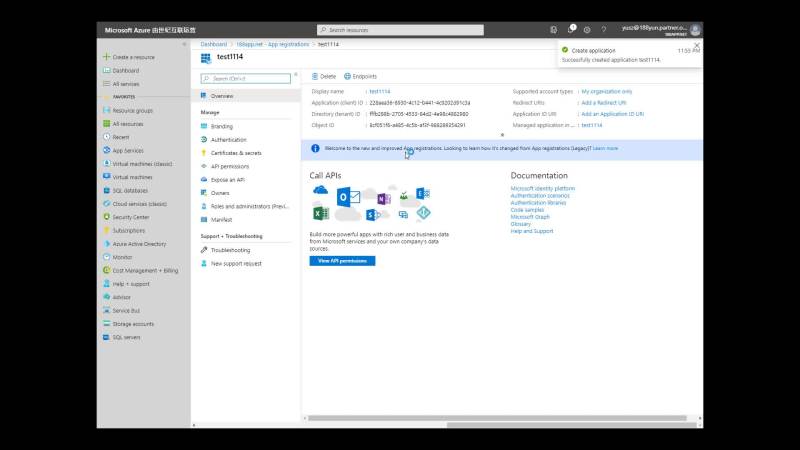Click Learn more in the welcome banner
800x450 pixels.
606,148
